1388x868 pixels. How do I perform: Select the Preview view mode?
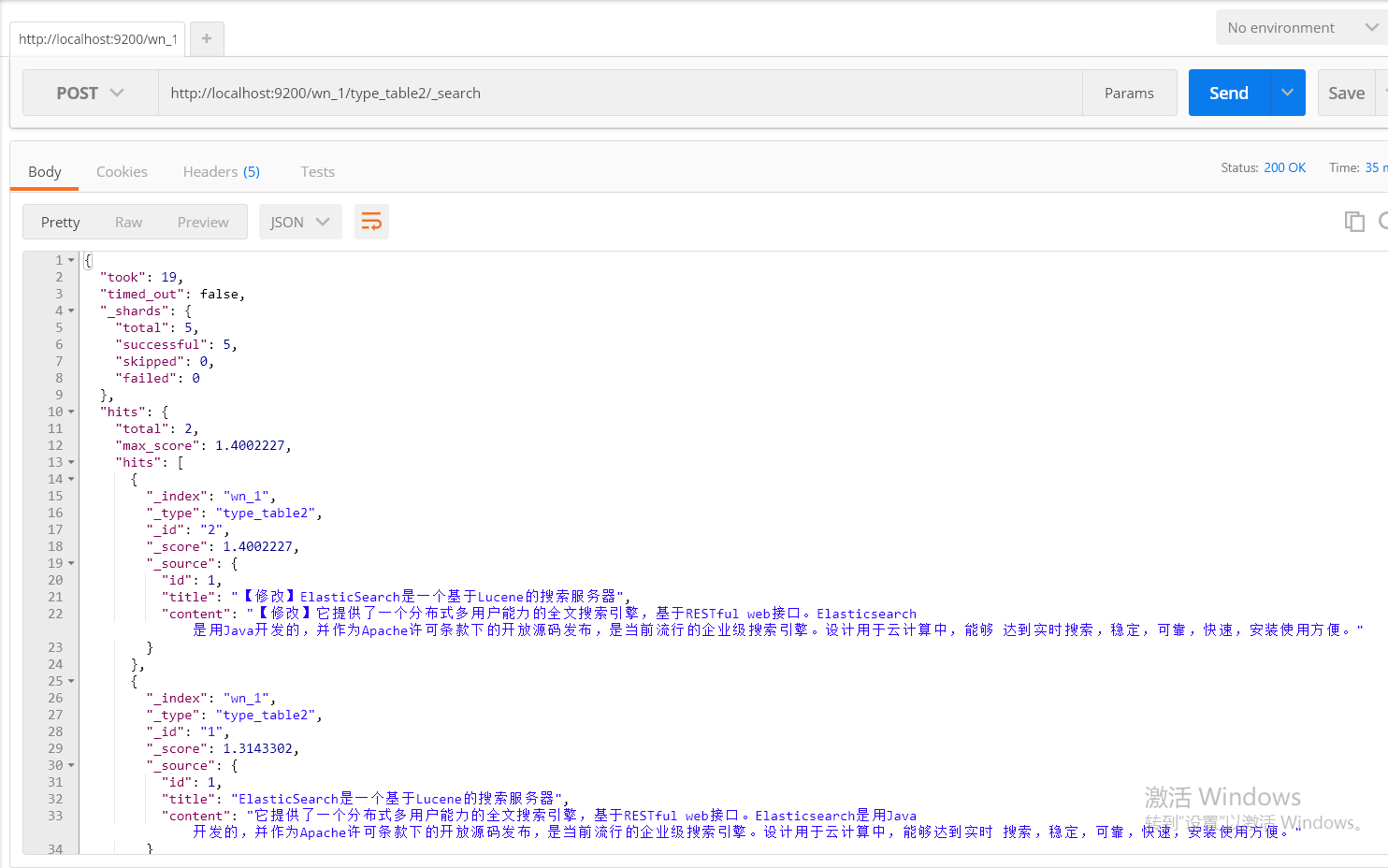(203, 222)
